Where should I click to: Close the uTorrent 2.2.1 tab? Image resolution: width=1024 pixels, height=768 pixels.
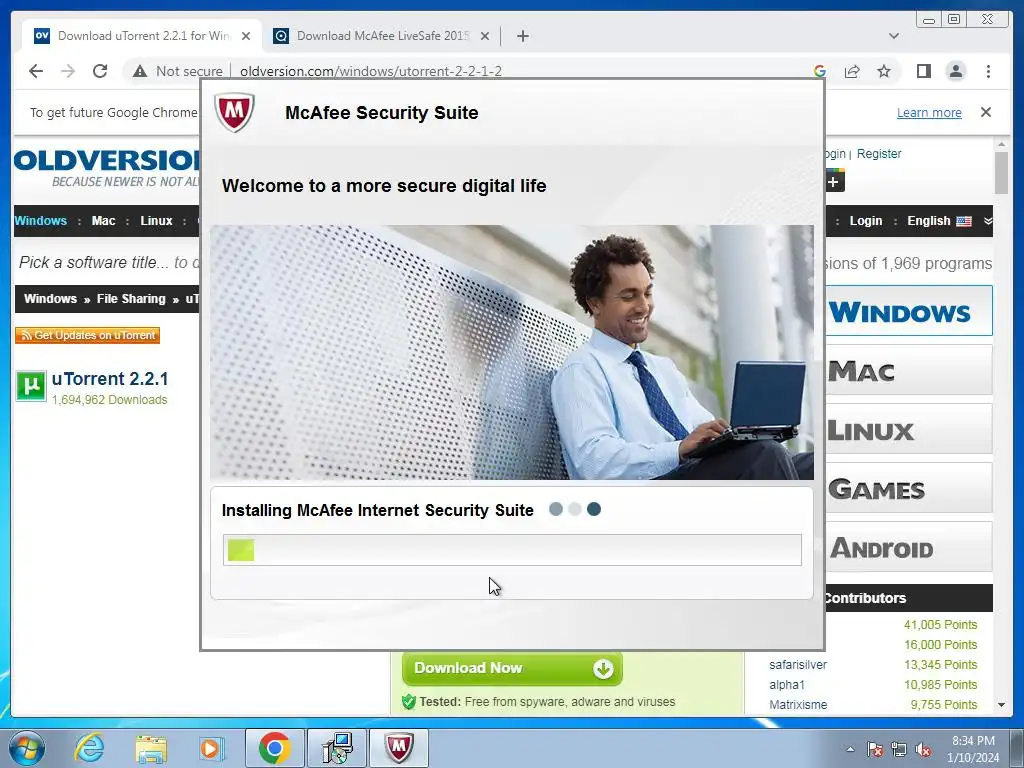tap(246, 36)
